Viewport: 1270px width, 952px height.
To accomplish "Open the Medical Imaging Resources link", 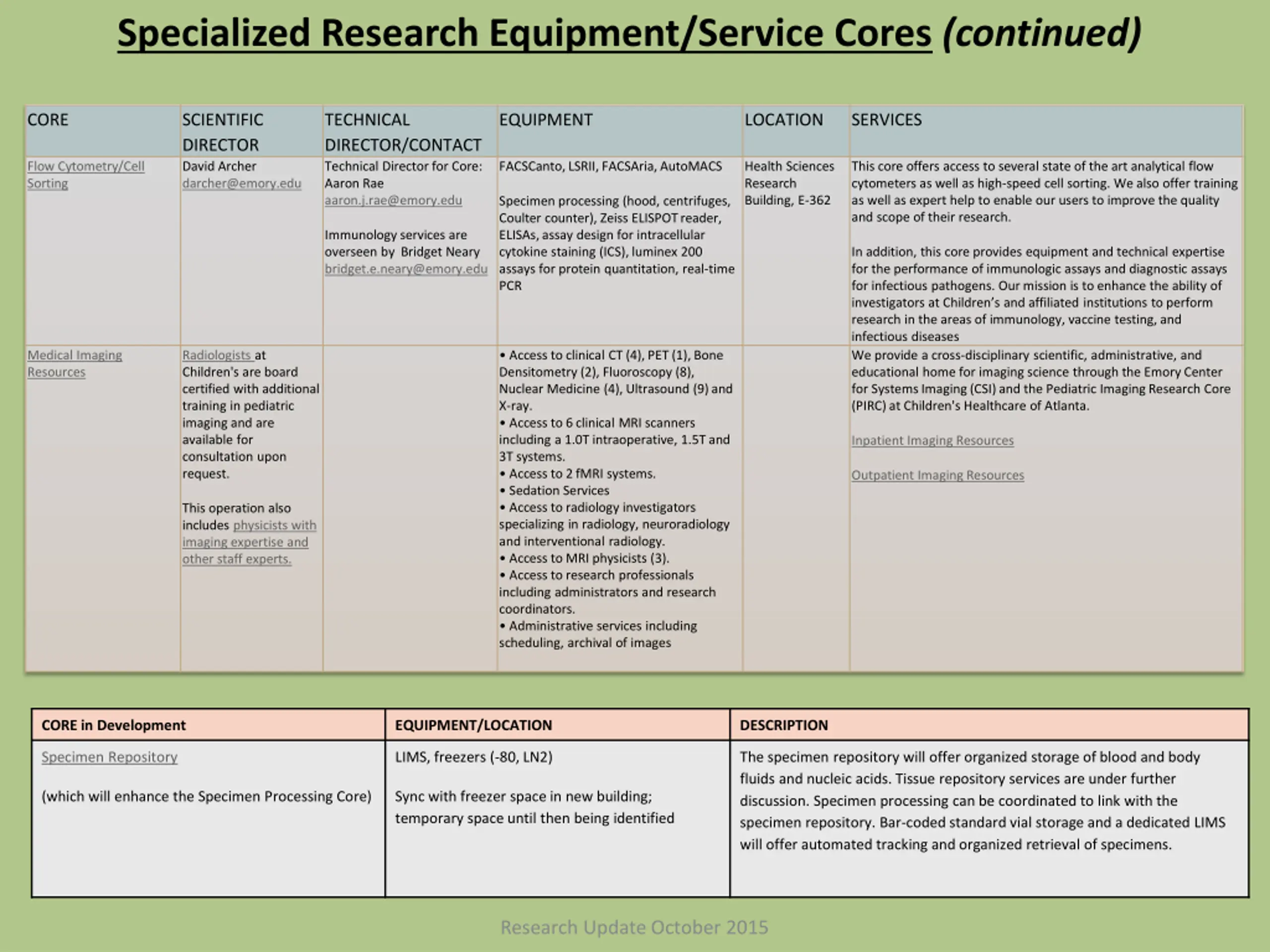I will (74, 363).
